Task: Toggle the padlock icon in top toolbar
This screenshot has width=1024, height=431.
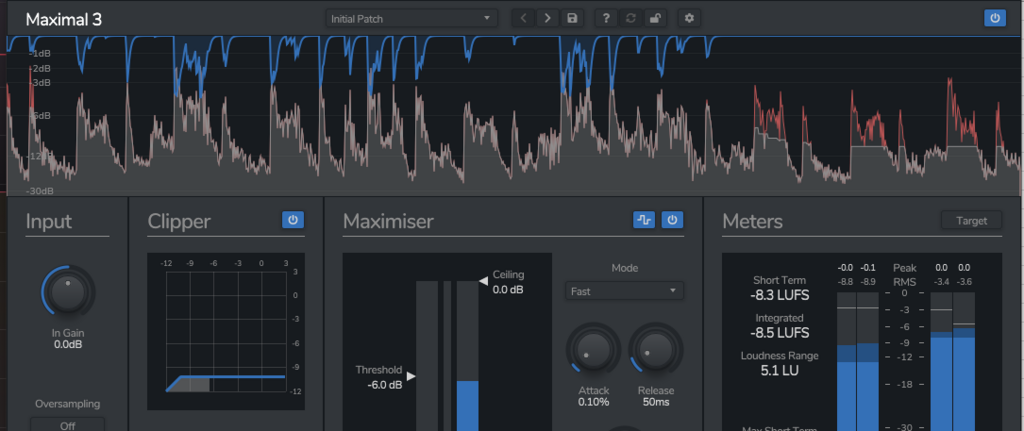Action: click(x=654, y=18)
